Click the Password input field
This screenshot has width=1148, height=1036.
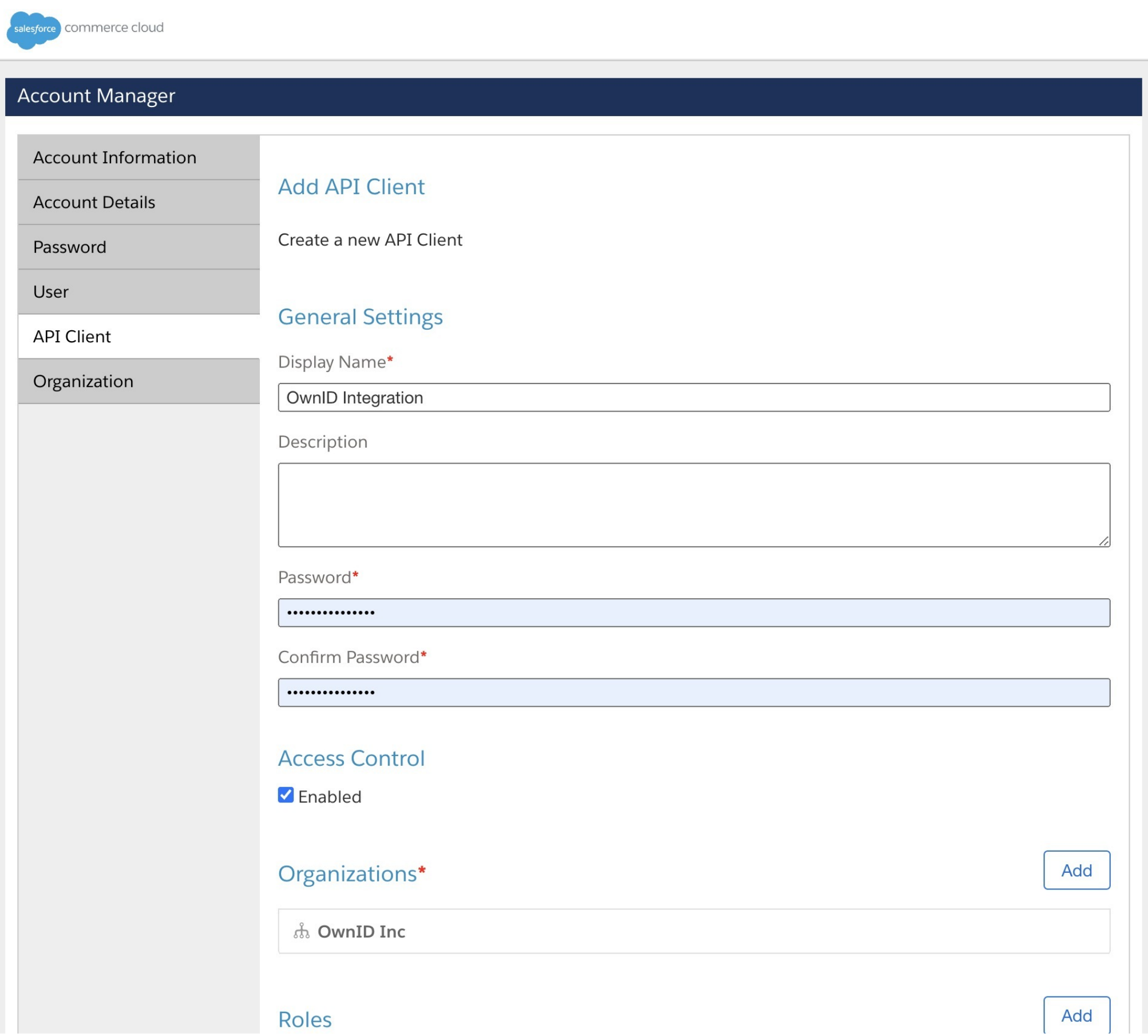pos(692,612)
